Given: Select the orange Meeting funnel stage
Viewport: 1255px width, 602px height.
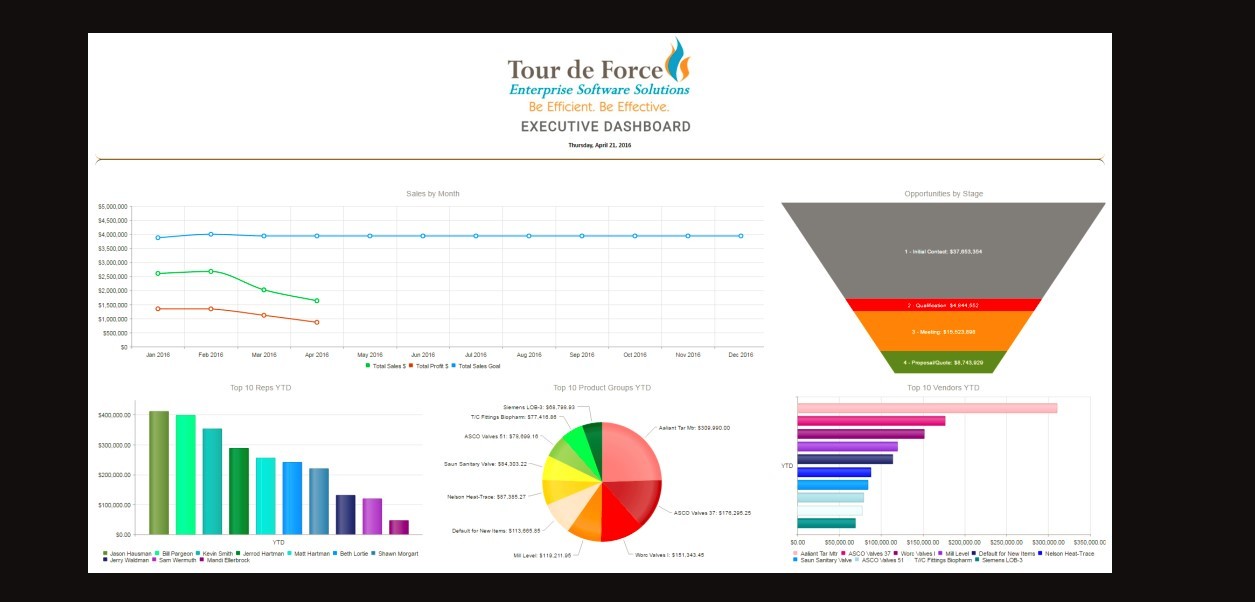Looking at the screenshot, I should click(943, 331).
